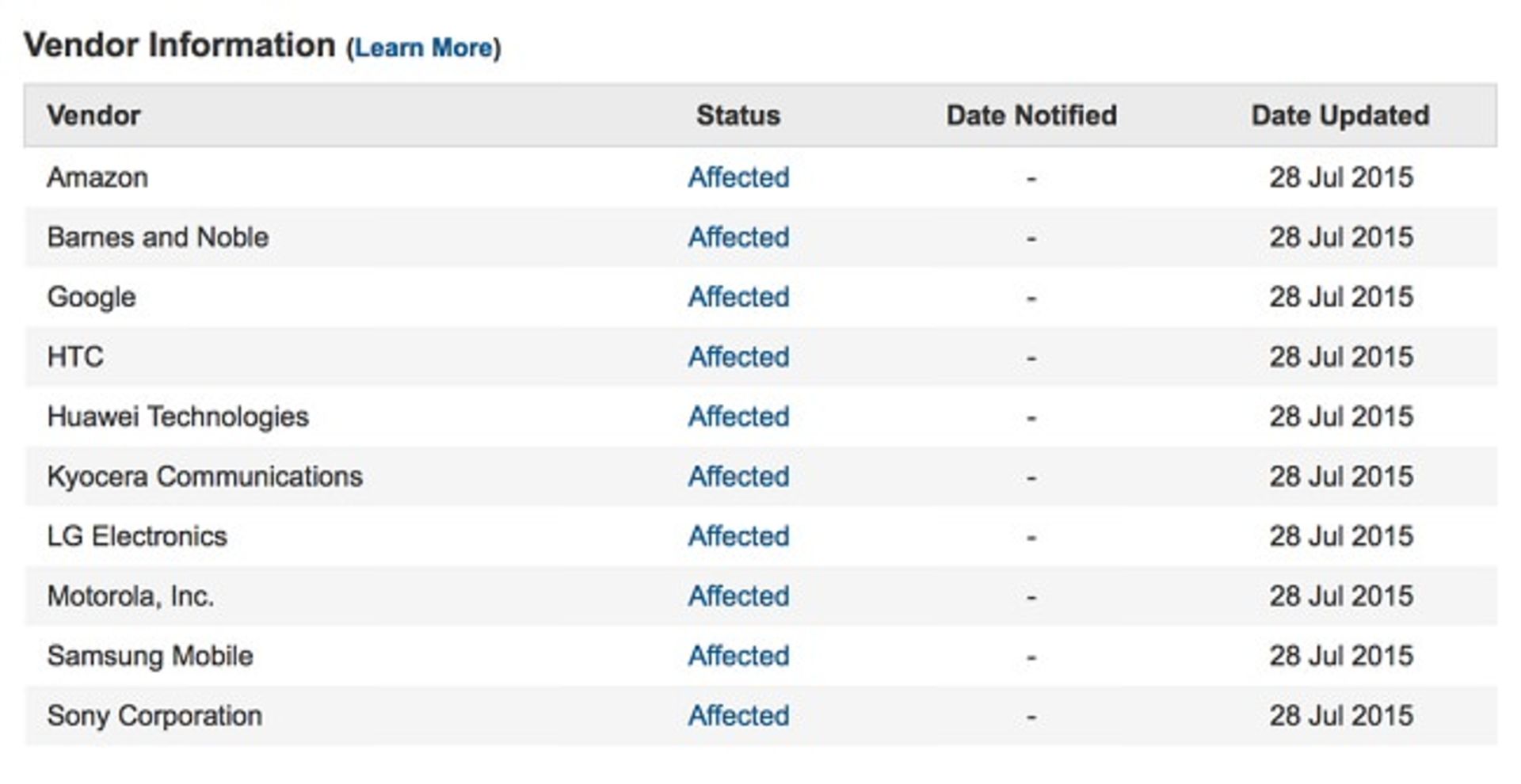Click the Date Updated column header
The width and height of the screenshot is (1521, 784).
(1340, 116)
